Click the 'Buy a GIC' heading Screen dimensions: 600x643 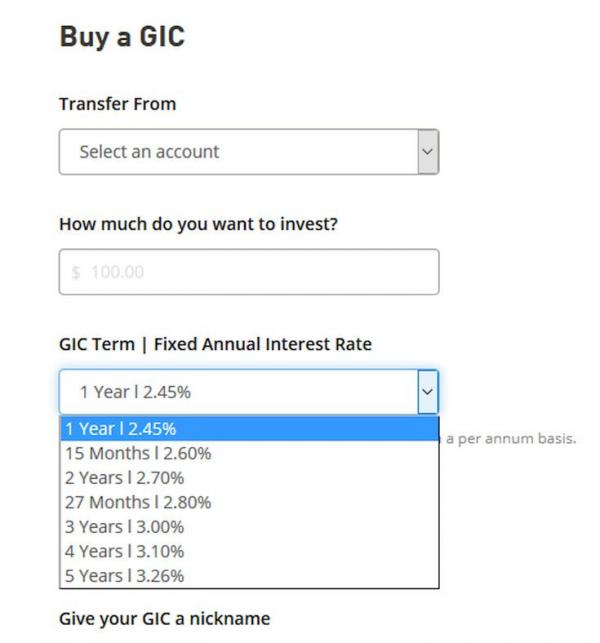122,37
